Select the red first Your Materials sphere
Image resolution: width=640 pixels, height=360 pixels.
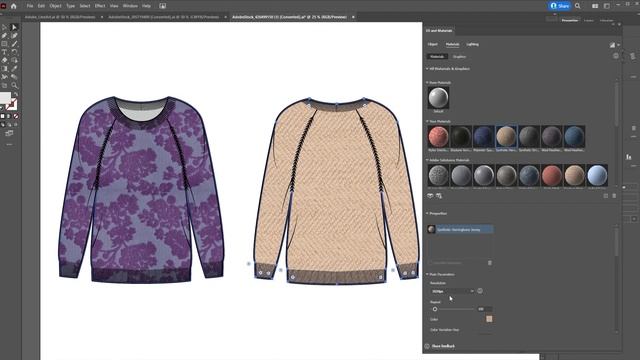pyautogui.click(x=438, y=136)
